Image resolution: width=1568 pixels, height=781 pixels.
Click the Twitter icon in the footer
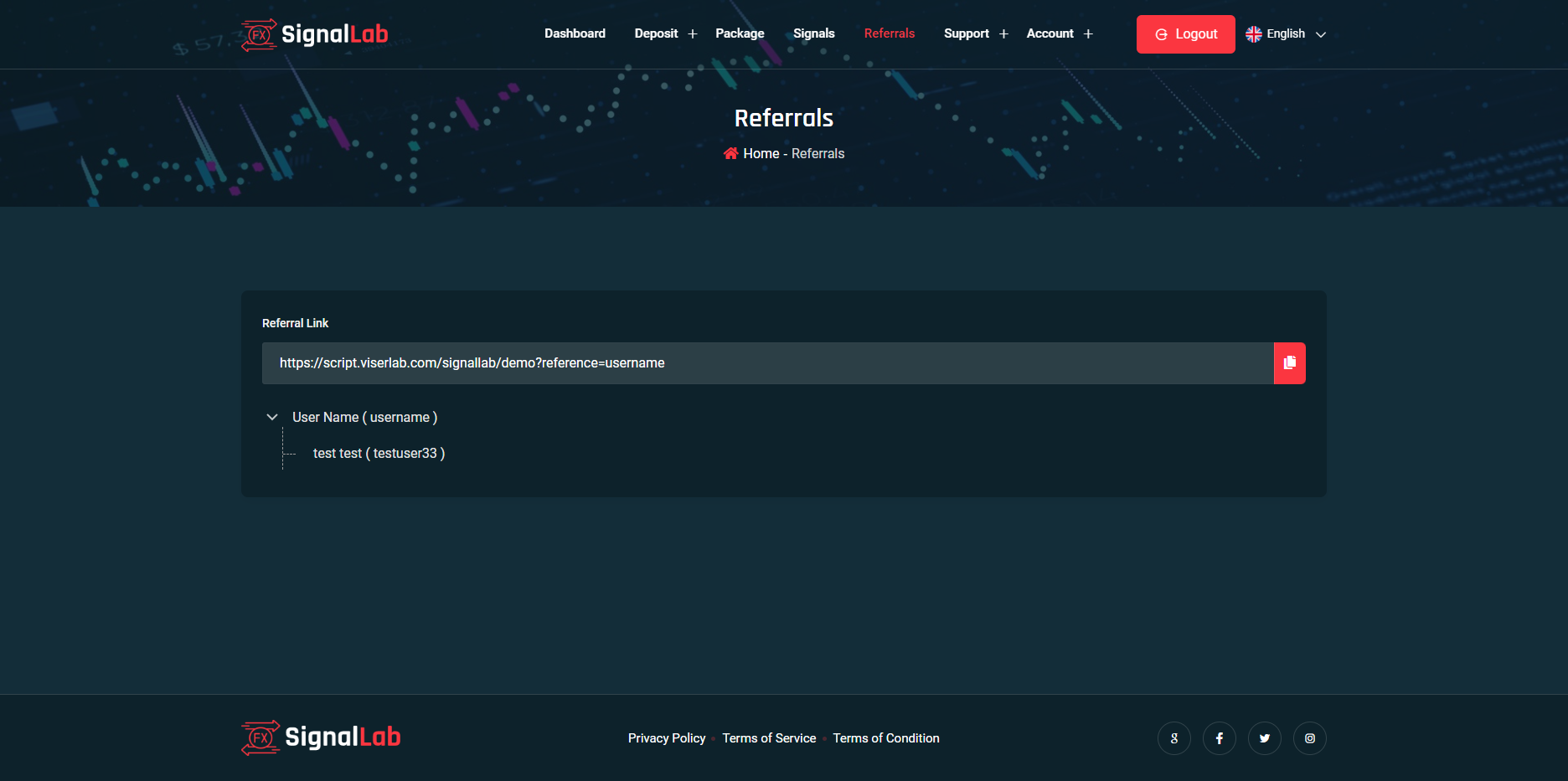pos(1264,737)
